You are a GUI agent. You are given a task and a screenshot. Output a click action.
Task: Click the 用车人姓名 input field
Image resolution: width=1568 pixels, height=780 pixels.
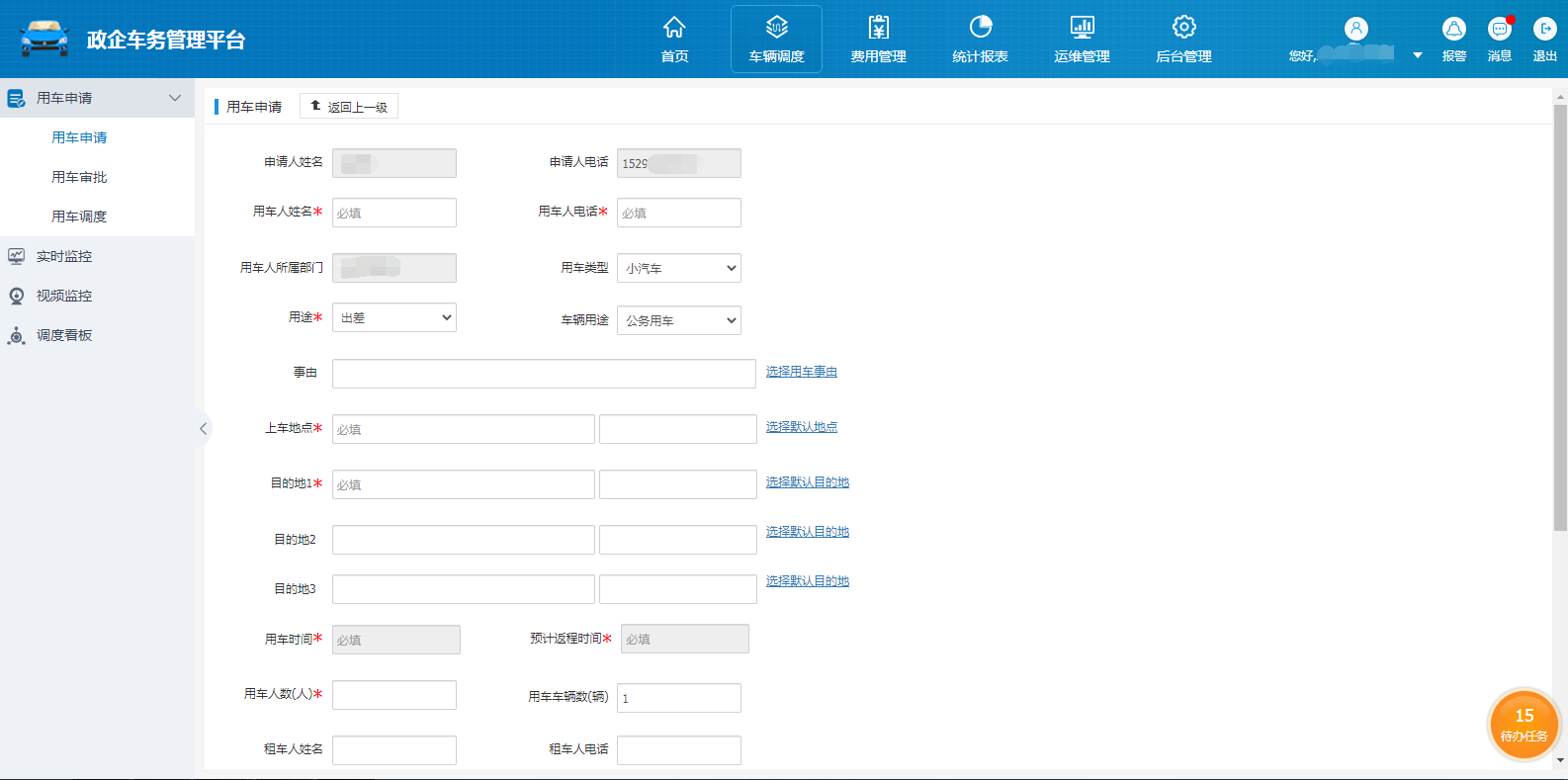point(393,213)
